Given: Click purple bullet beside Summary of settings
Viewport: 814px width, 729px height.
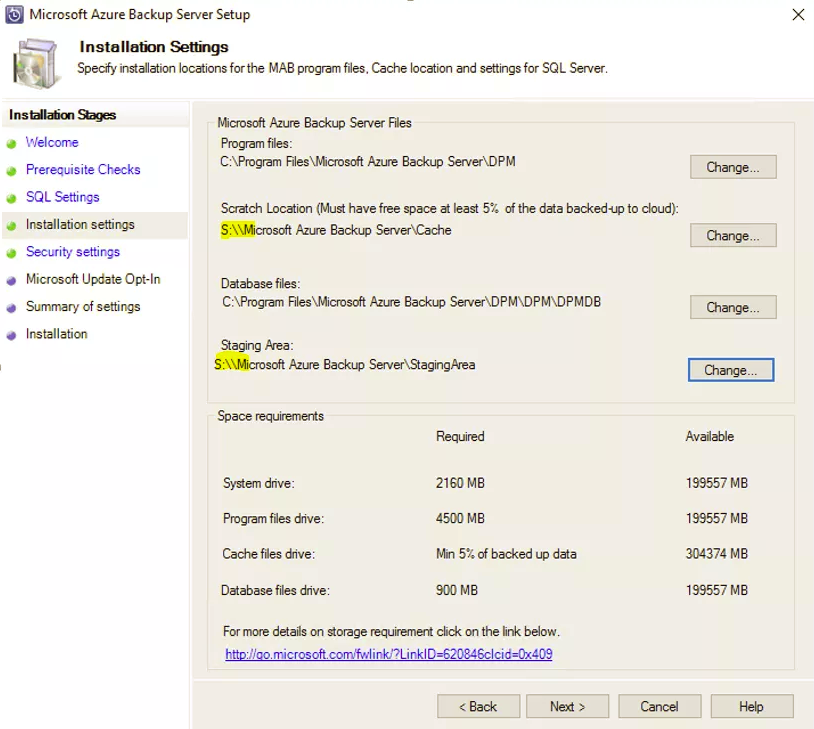Looking at the screenshot, I should tap(11, 308).
